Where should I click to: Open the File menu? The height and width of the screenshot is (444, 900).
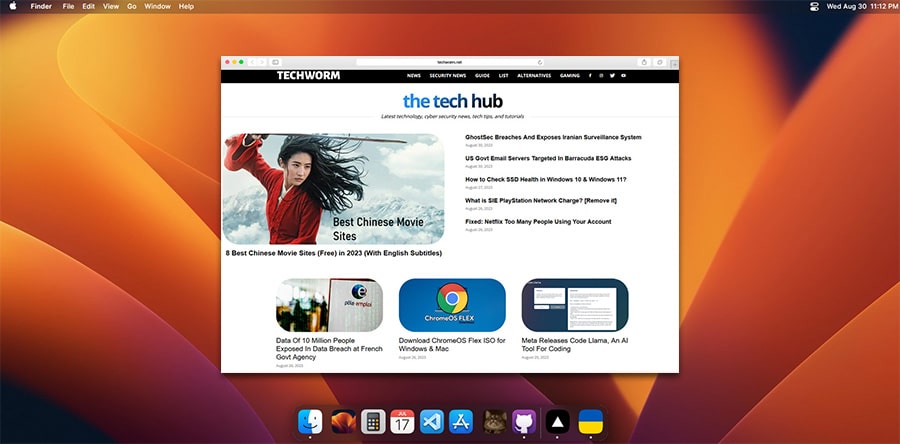tap(68, 6)
